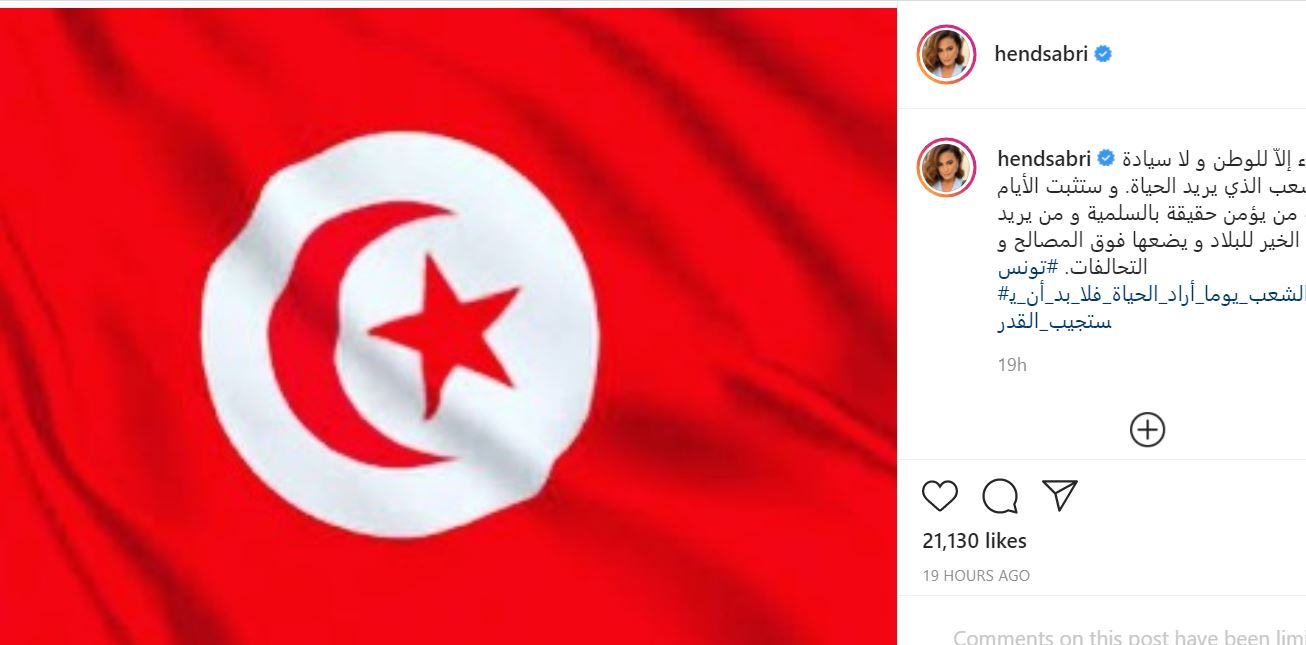Like the post with the heart icon
Screen dimensions: 1306x645
point(939,496)
